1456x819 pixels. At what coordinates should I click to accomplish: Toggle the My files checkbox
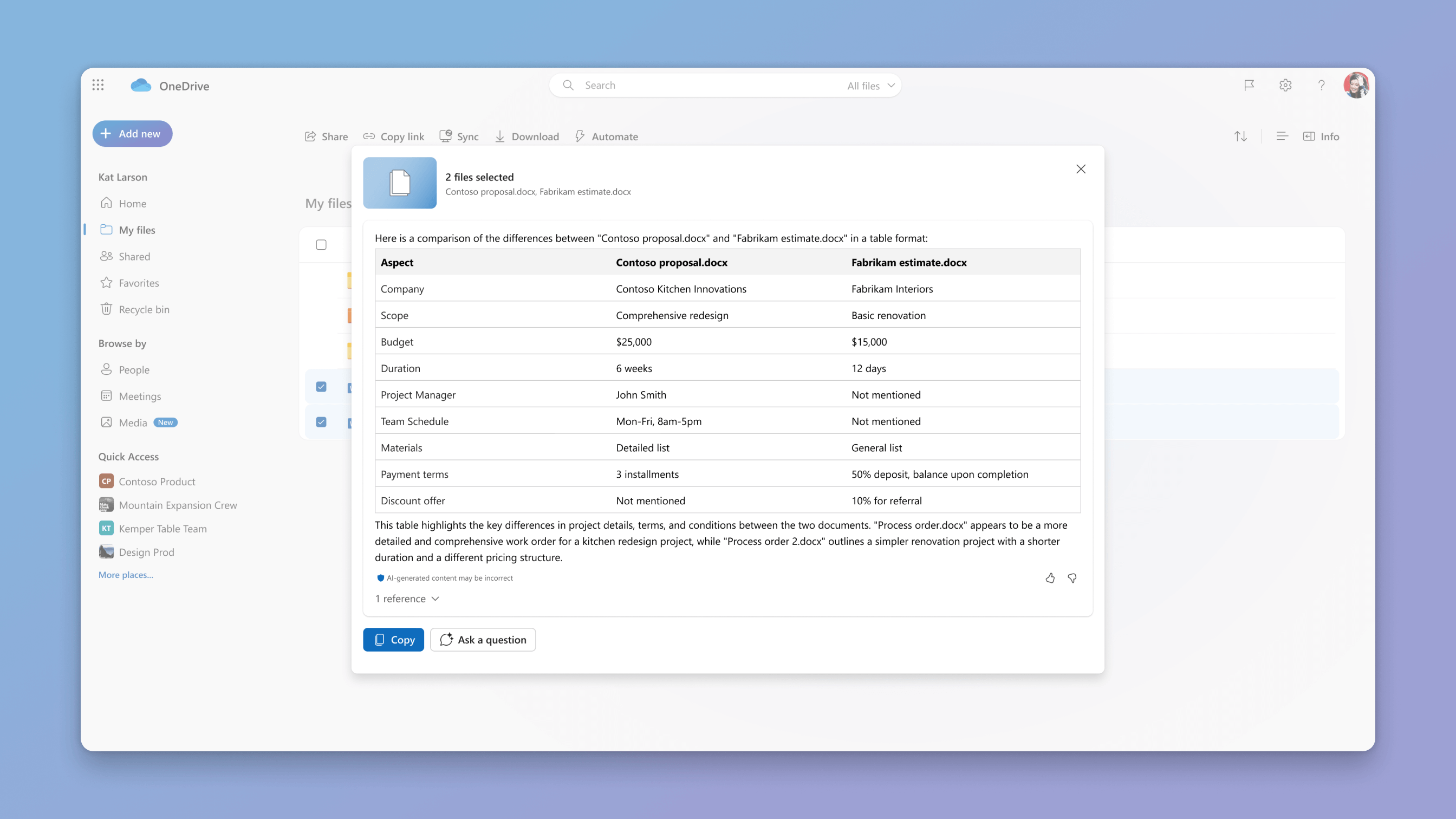point(321,245)
